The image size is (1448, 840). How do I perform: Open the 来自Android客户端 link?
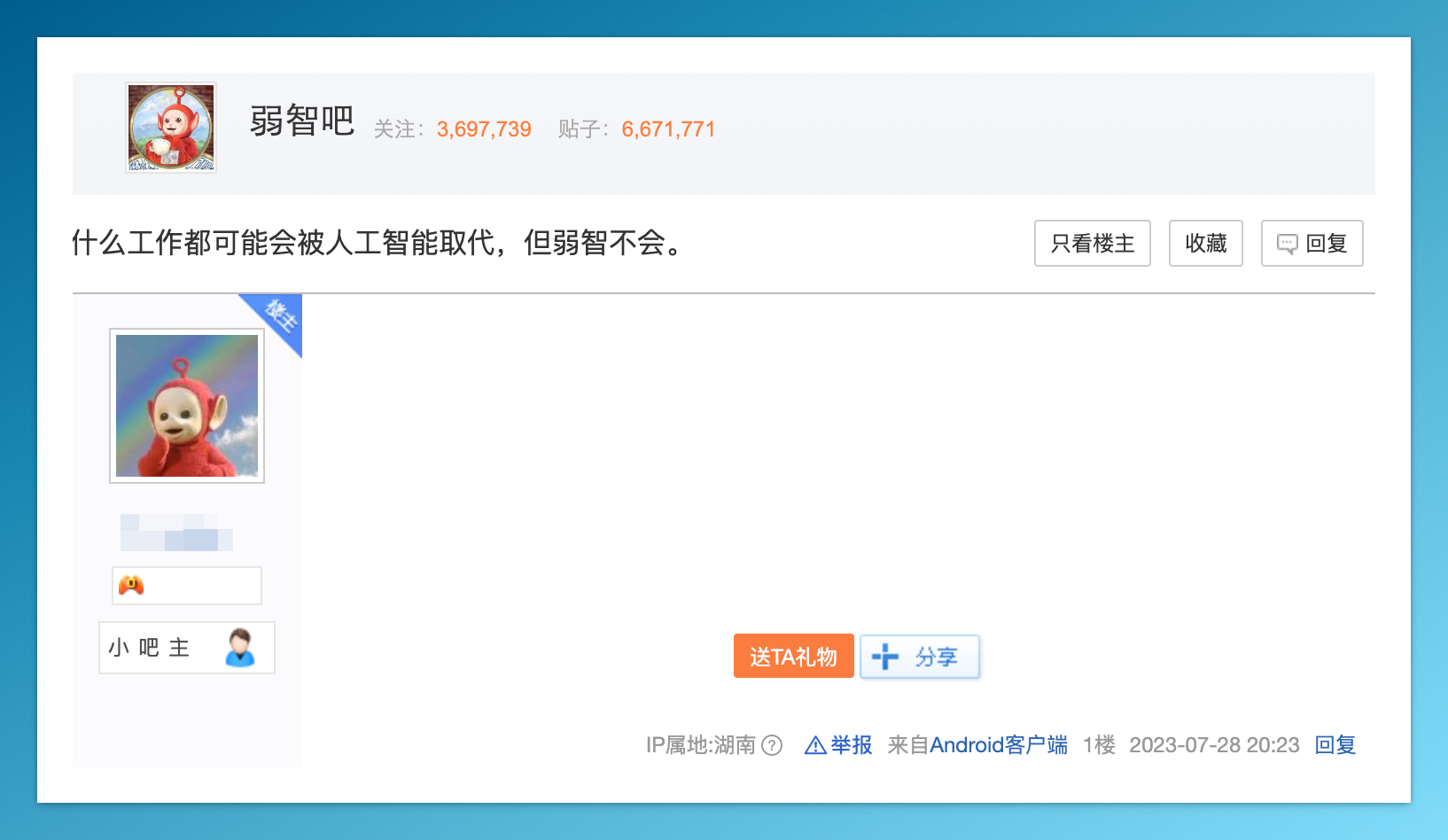[x=977, y=745]
